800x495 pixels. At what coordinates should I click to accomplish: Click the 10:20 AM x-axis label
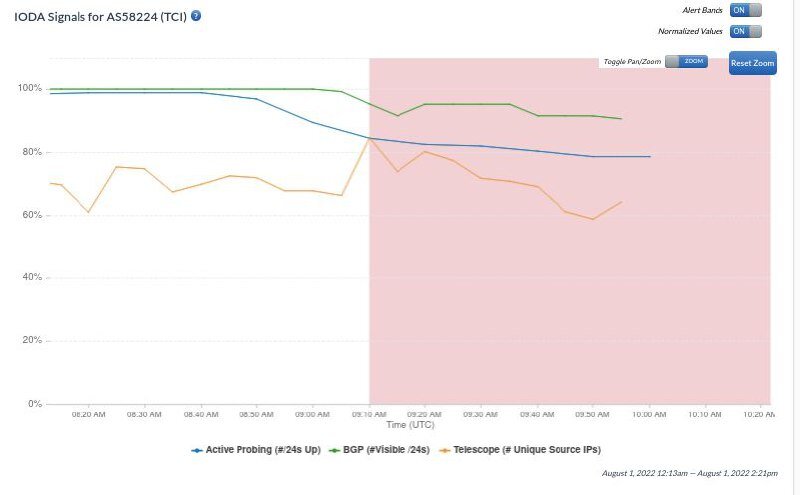click(x=758, y=413)
